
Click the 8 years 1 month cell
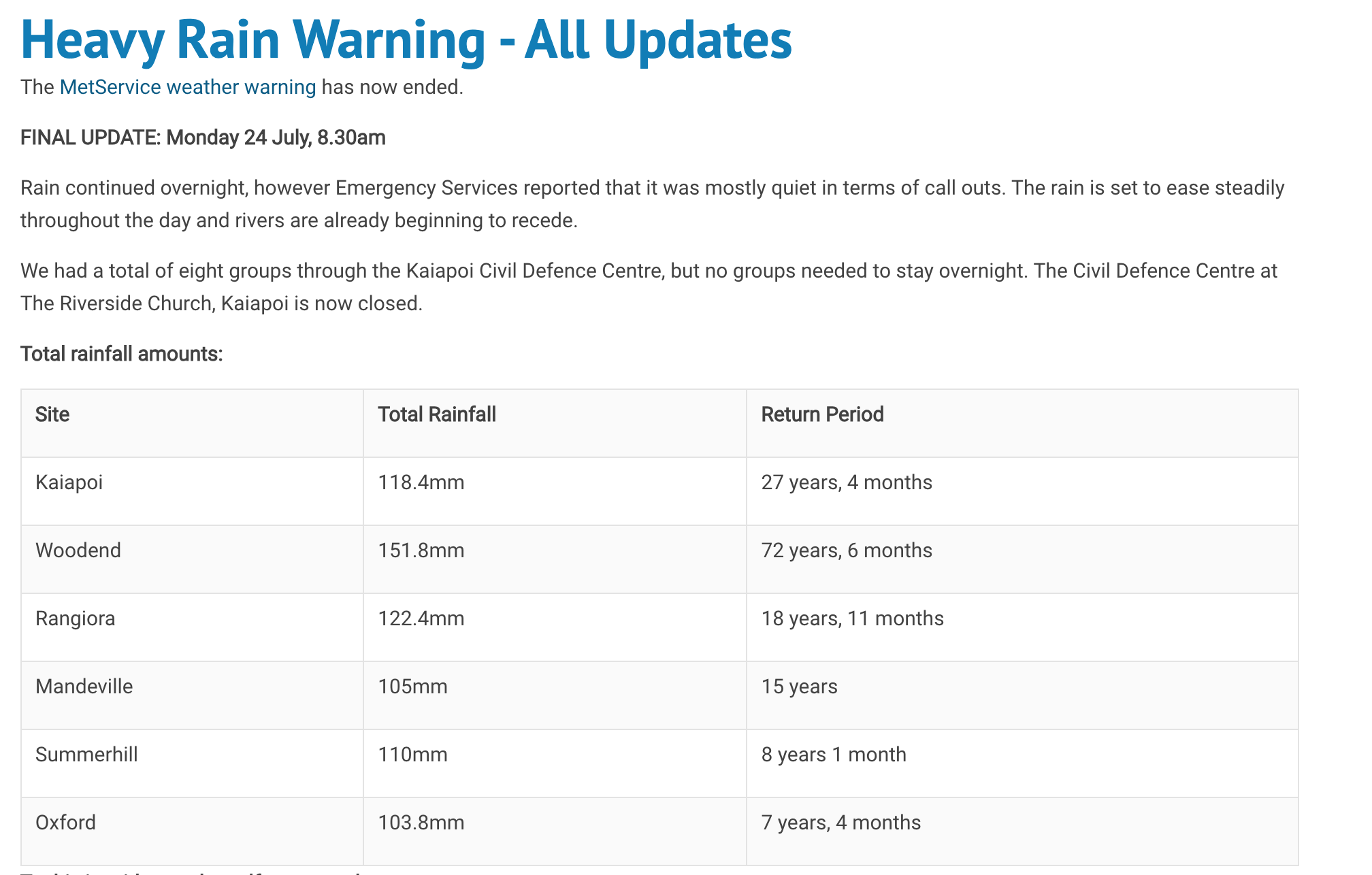tap(1022, 763)
